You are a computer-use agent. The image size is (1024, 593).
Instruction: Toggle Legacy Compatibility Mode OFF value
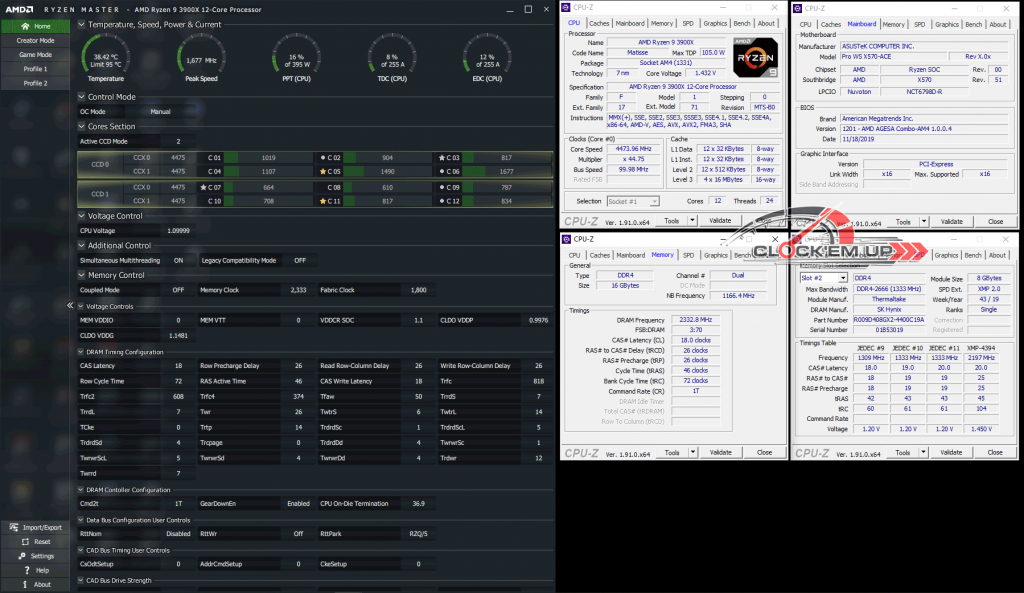point(299,260)
